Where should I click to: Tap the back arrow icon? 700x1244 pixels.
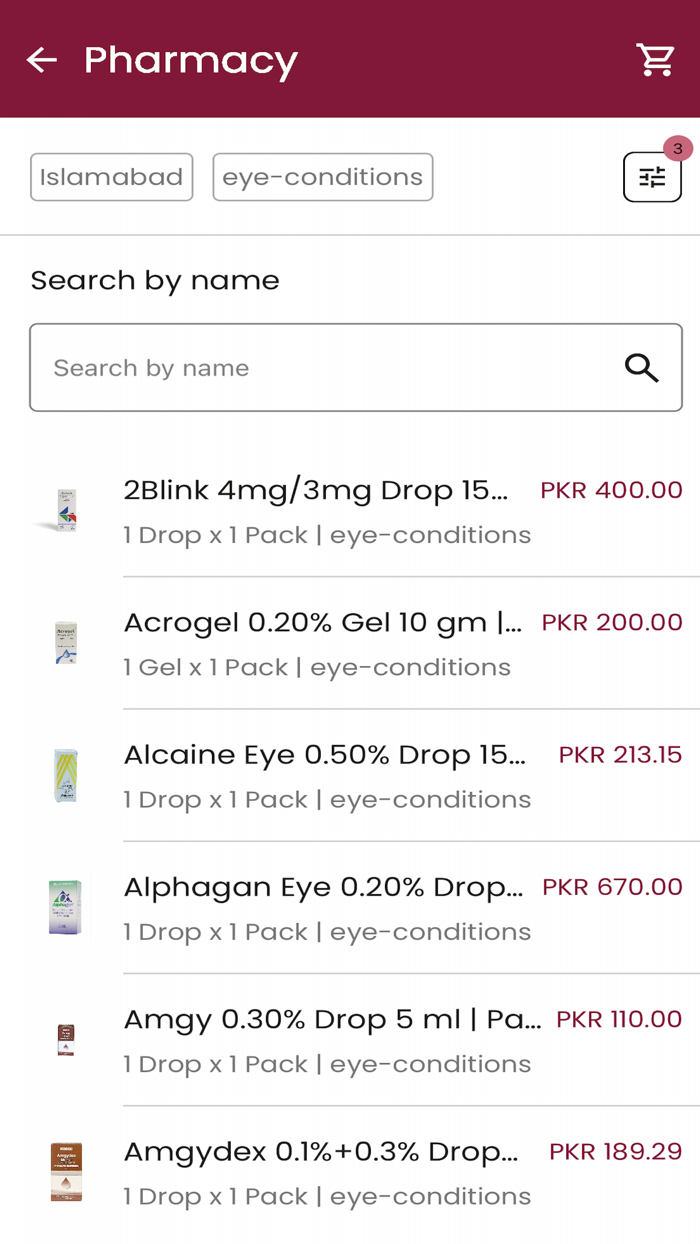tap(42, 60)
